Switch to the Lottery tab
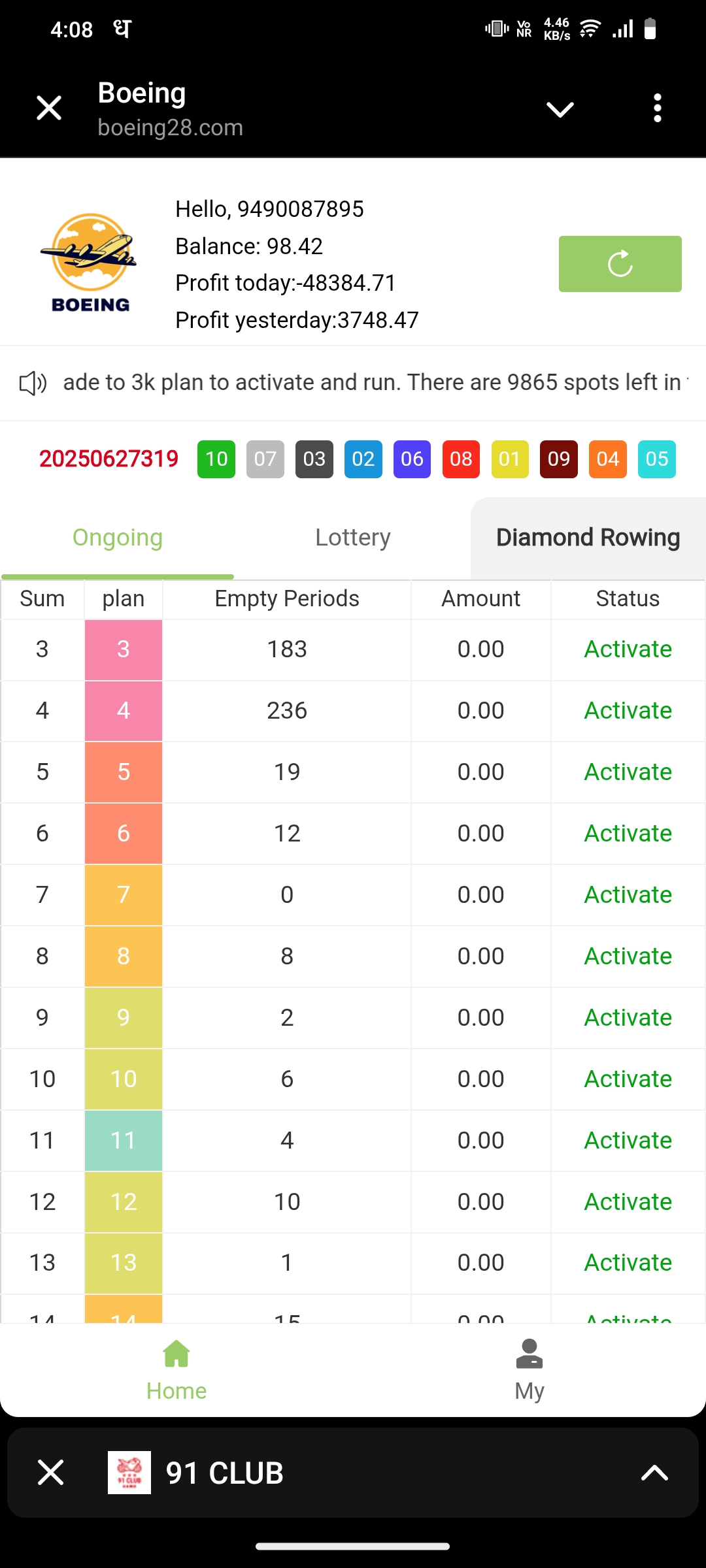This screenshot has height=1568, width=706. (x=353, y=538)
